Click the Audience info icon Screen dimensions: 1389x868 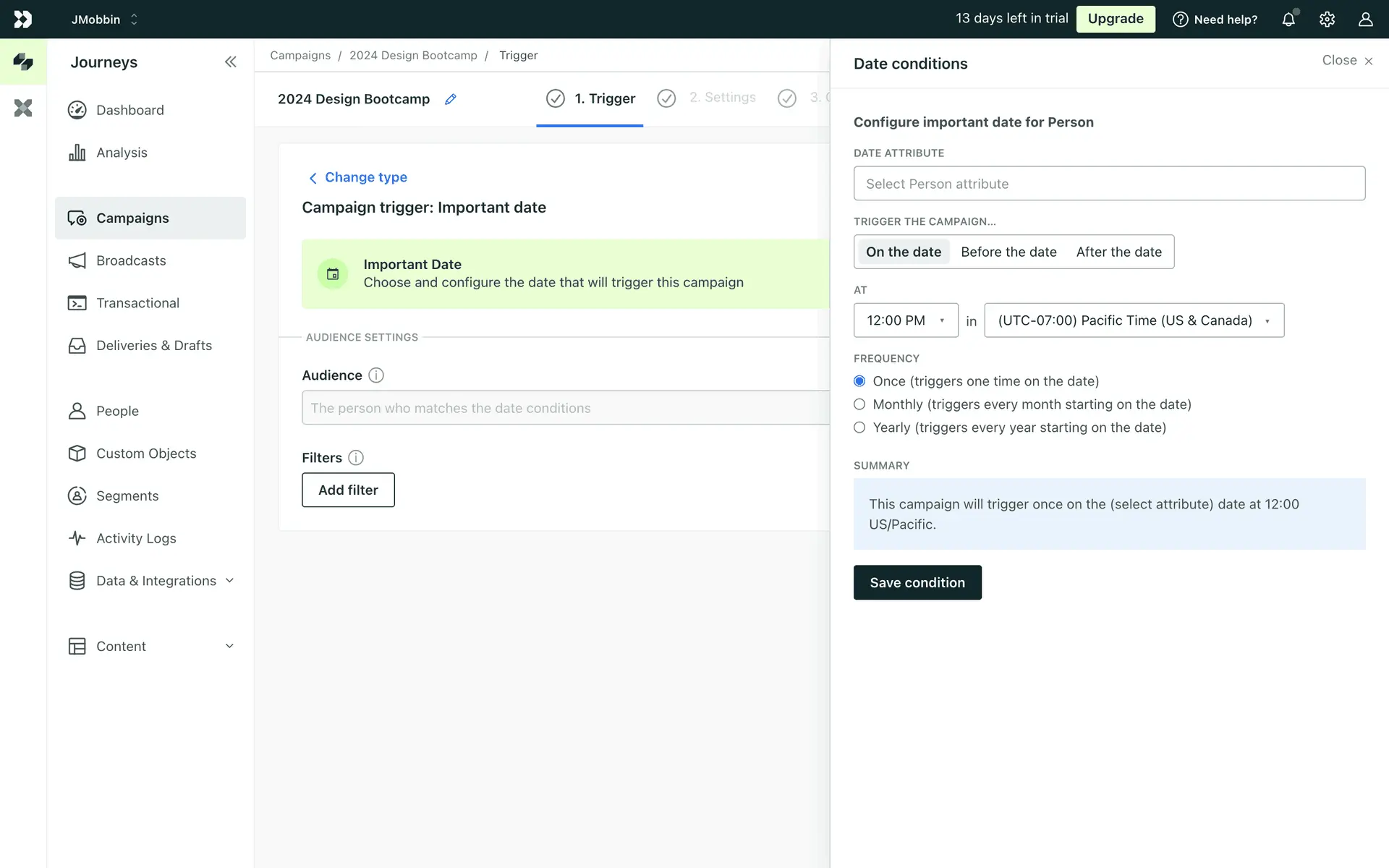pyautogui.click(x=376, y=375)
